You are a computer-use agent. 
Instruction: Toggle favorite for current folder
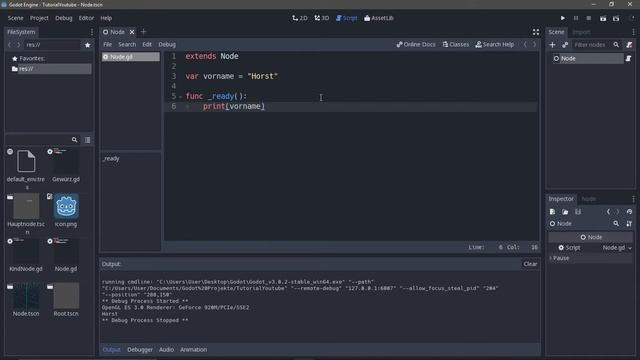click(x=87, y=45)
